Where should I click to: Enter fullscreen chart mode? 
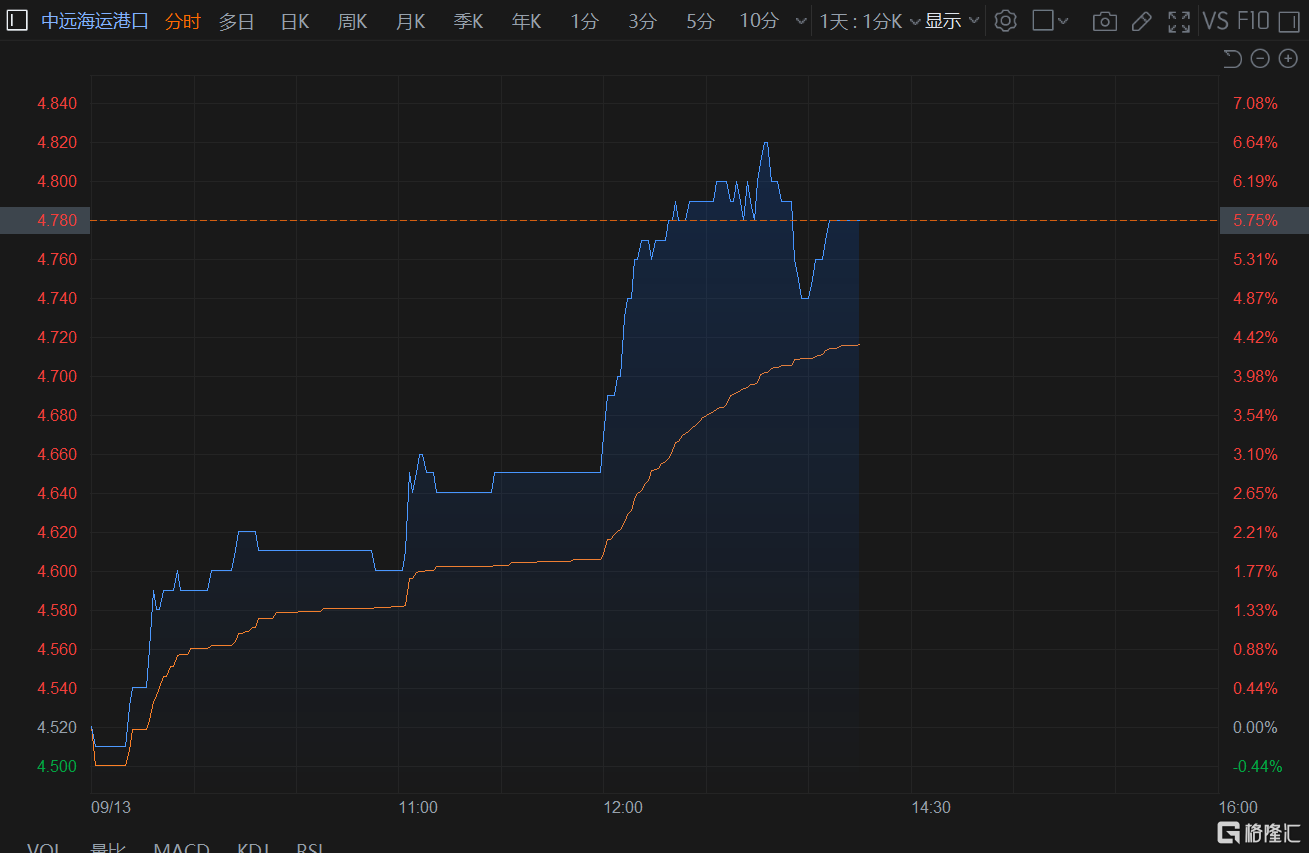click(x=1179, y=21)
